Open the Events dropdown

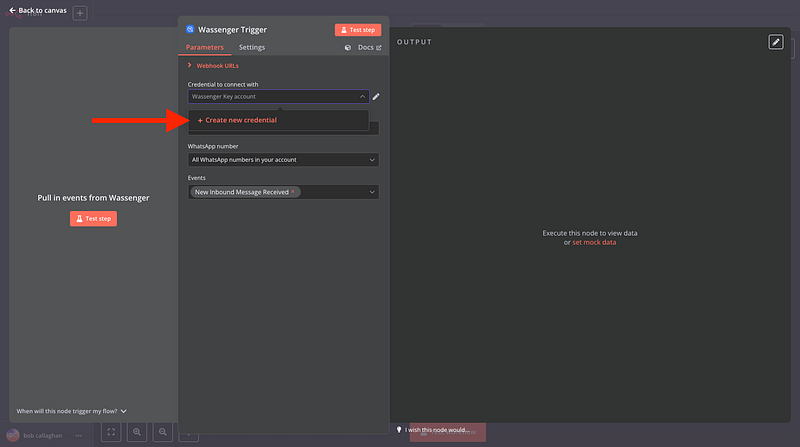[x=283, y=192]
